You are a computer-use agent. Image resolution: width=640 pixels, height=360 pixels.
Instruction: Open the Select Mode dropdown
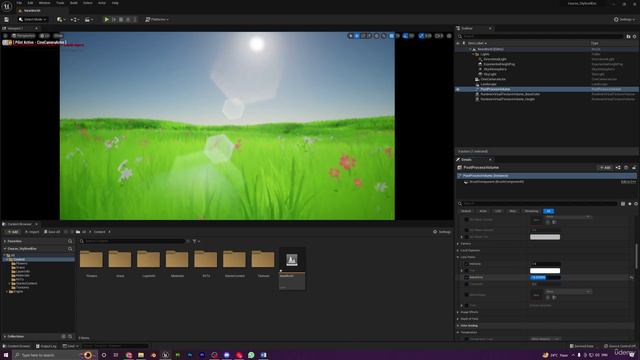(32, 20)
